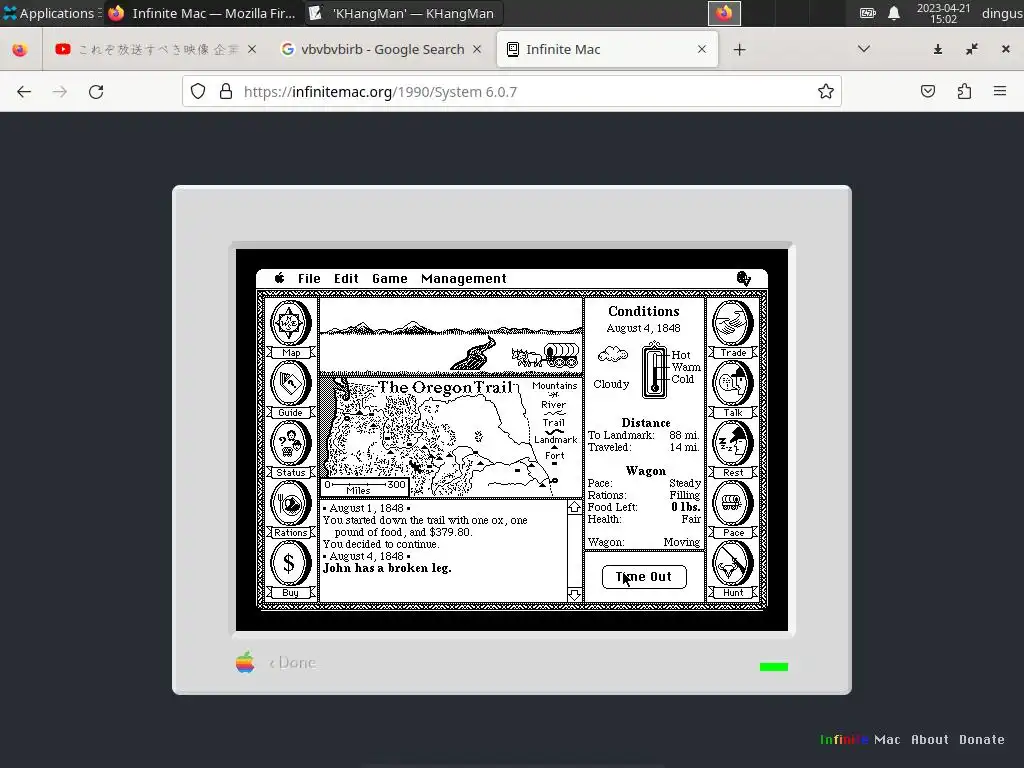Change Rations icon

(x=291, y=509)
